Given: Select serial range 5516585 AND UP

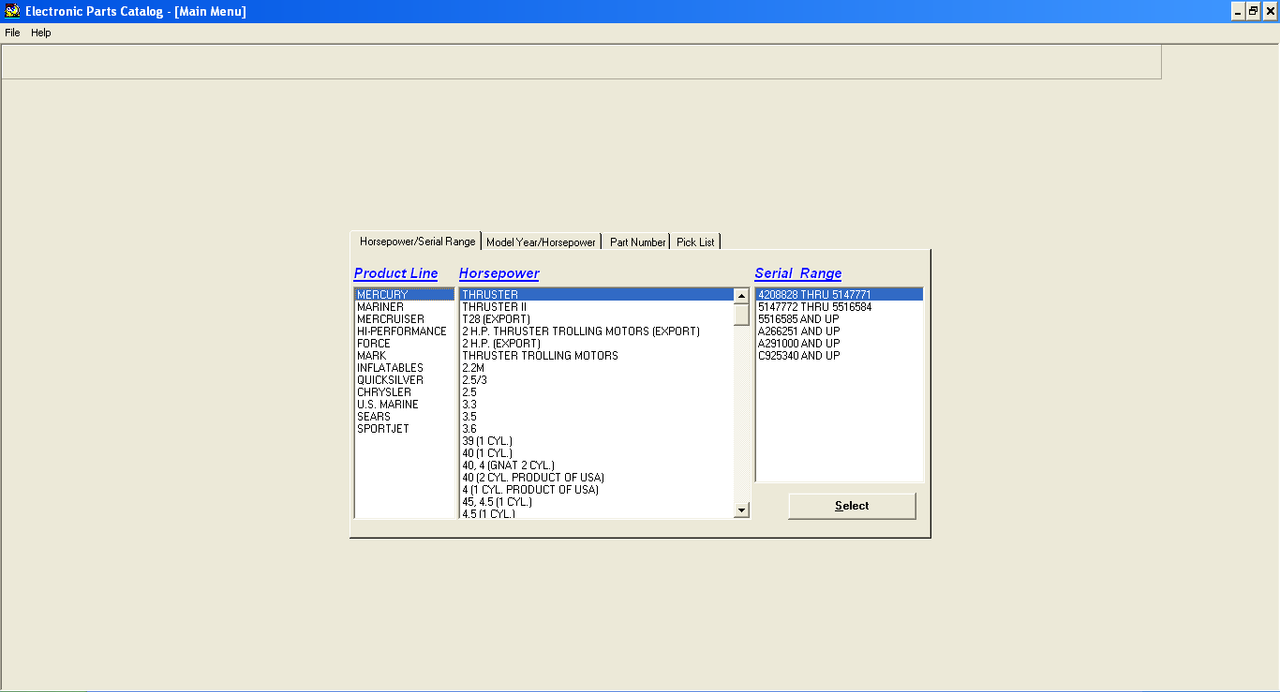Looking at the screenshot, I should coord(839,319).
